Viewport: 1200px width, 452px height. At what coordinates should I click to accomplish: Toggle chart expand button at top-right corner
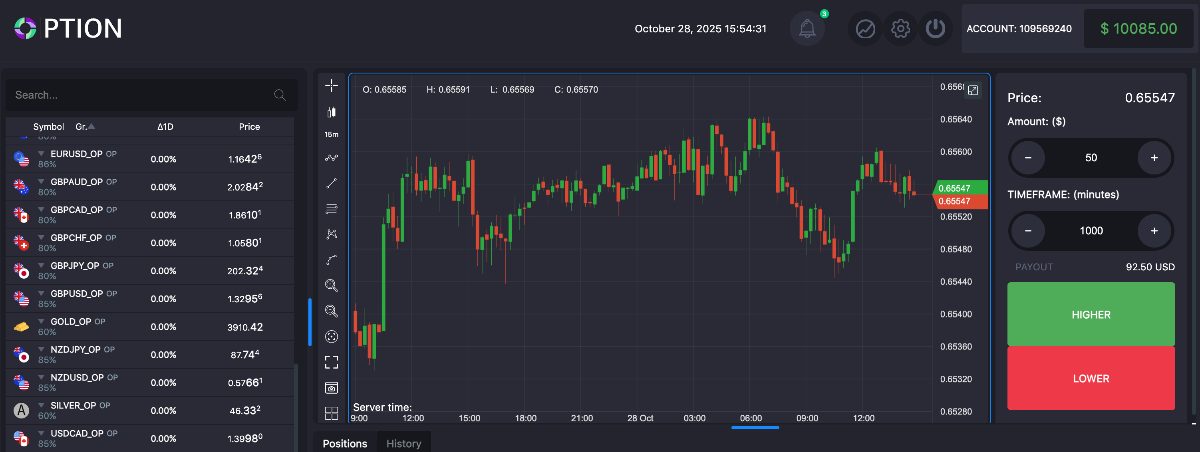coord(972,90)
